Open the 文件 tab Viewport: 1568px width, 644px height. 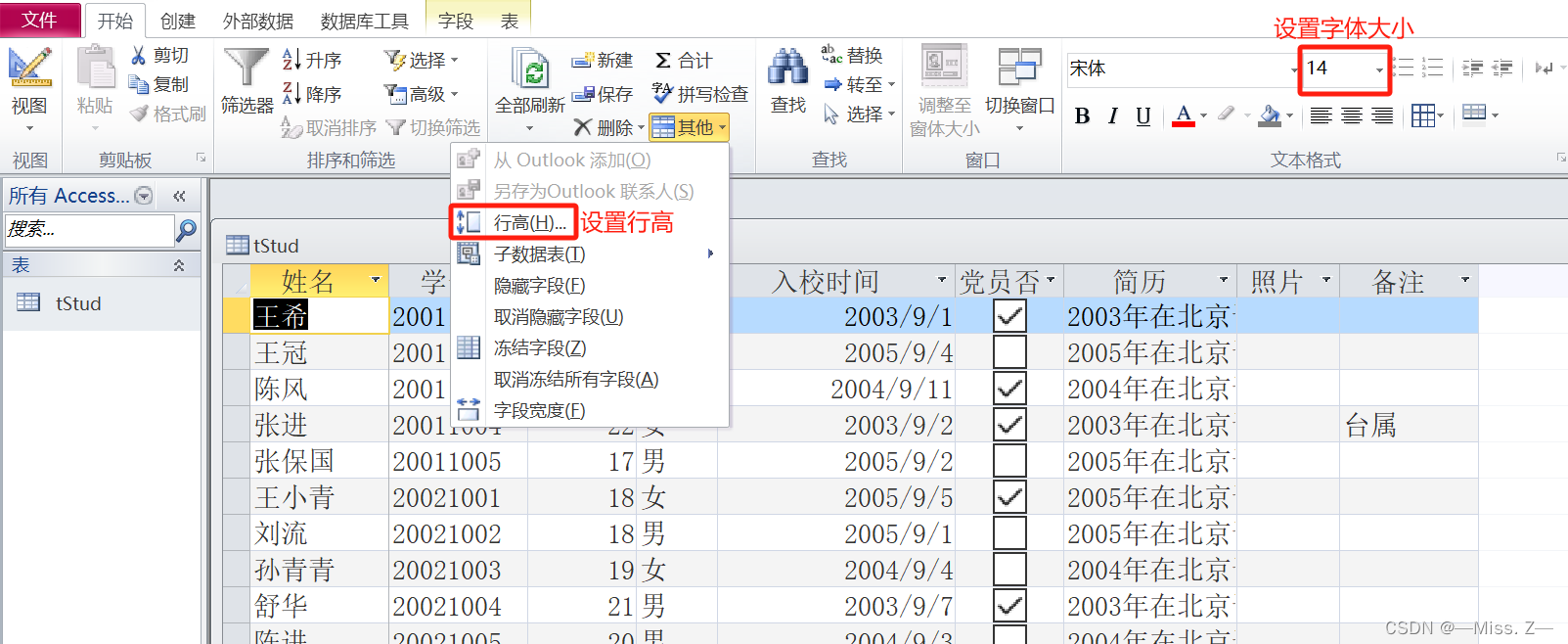[x=39, y=20]
